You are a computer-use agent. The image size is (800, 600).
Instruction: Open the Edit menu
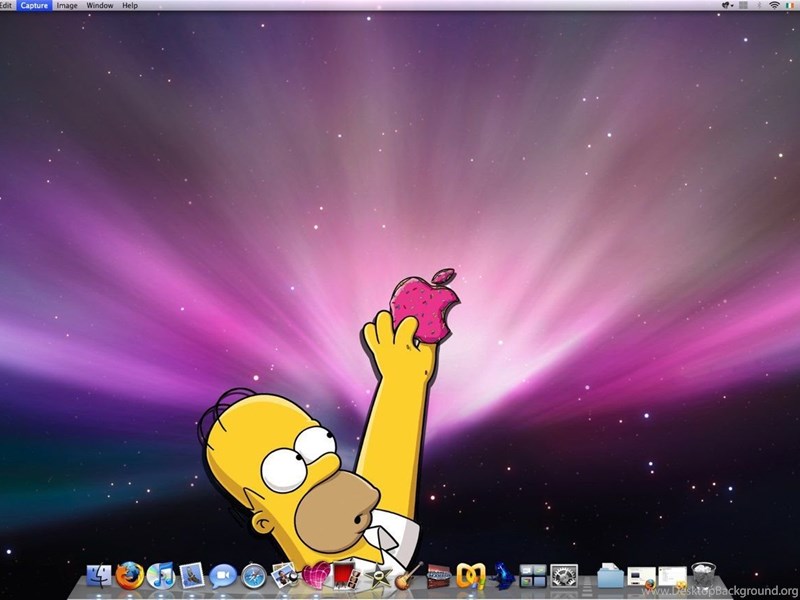pos(6,5)
